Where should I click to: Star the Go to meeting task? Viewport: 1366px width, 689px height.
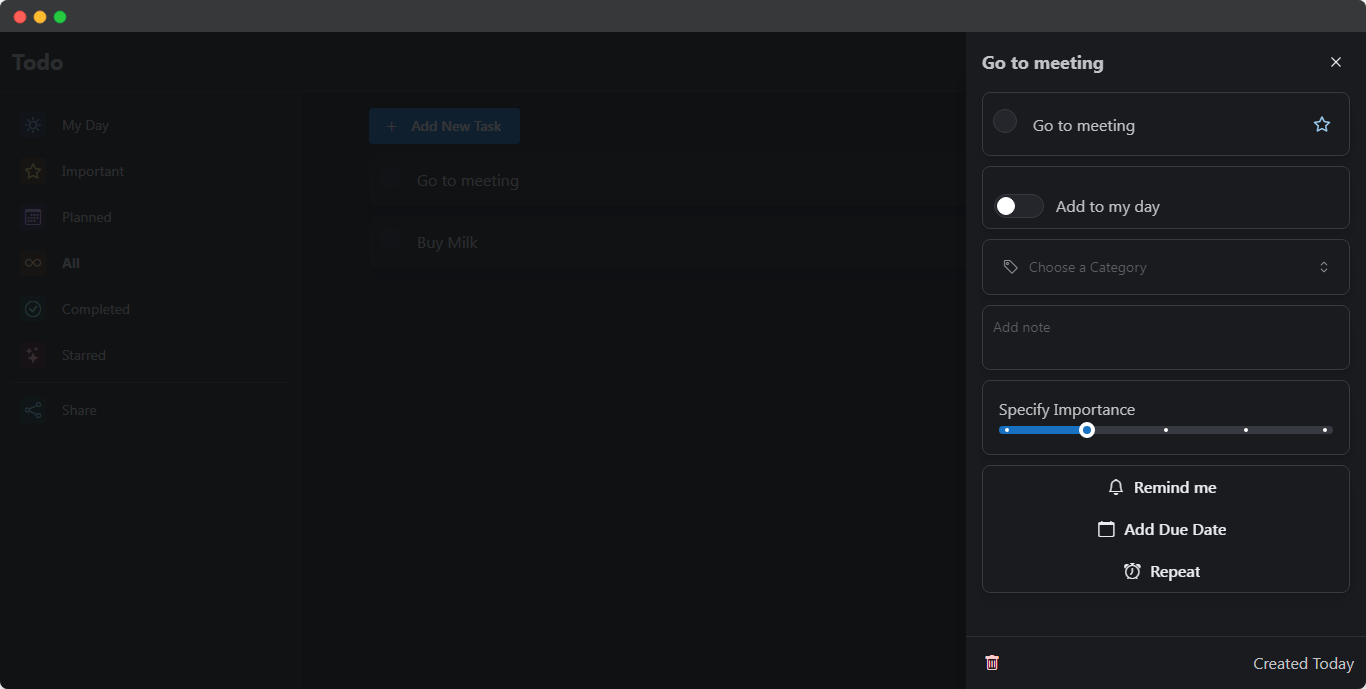coord(1321,124)
